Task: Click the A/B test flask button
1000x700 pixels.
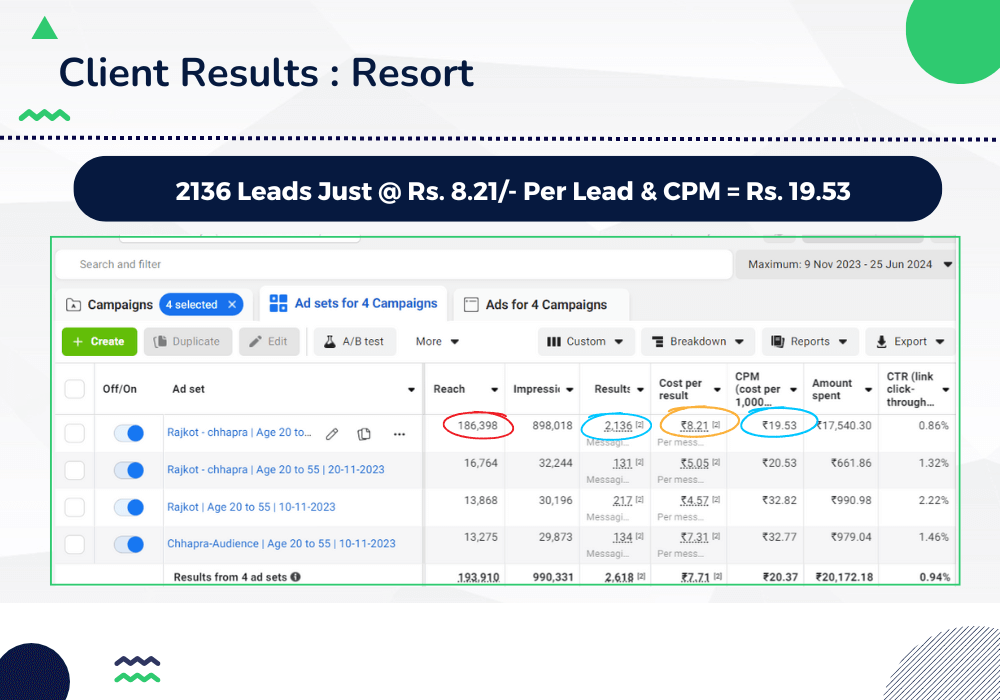Action: (x=355, y=341)
